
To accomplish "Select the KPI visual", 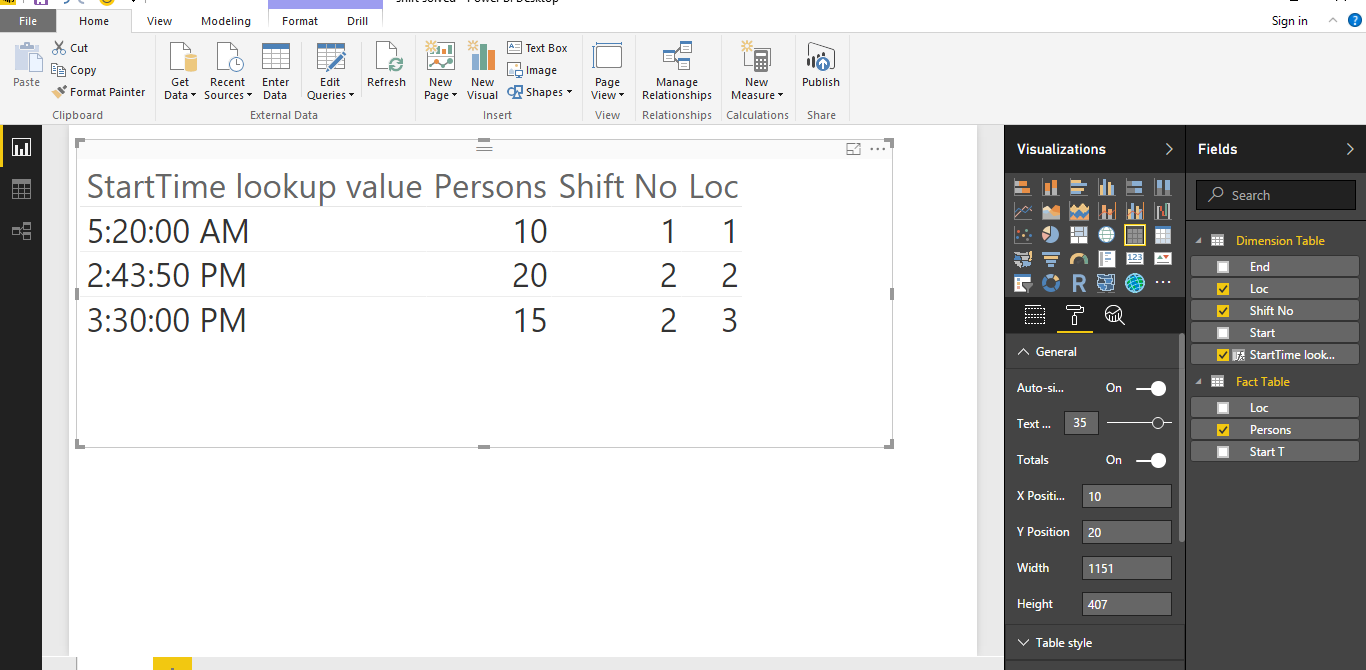I will [x=1162, y=259].
